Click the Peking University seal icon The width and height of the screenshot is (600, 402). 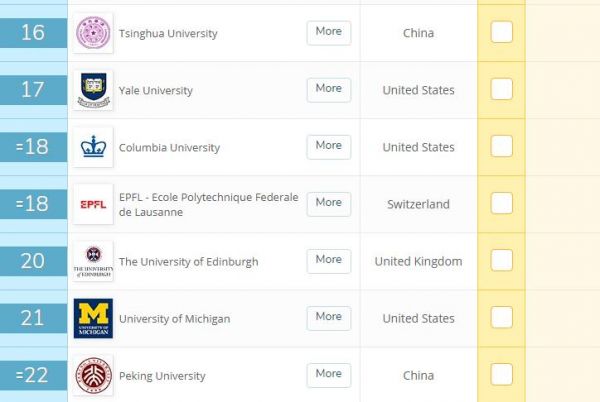tap(93, 375)
